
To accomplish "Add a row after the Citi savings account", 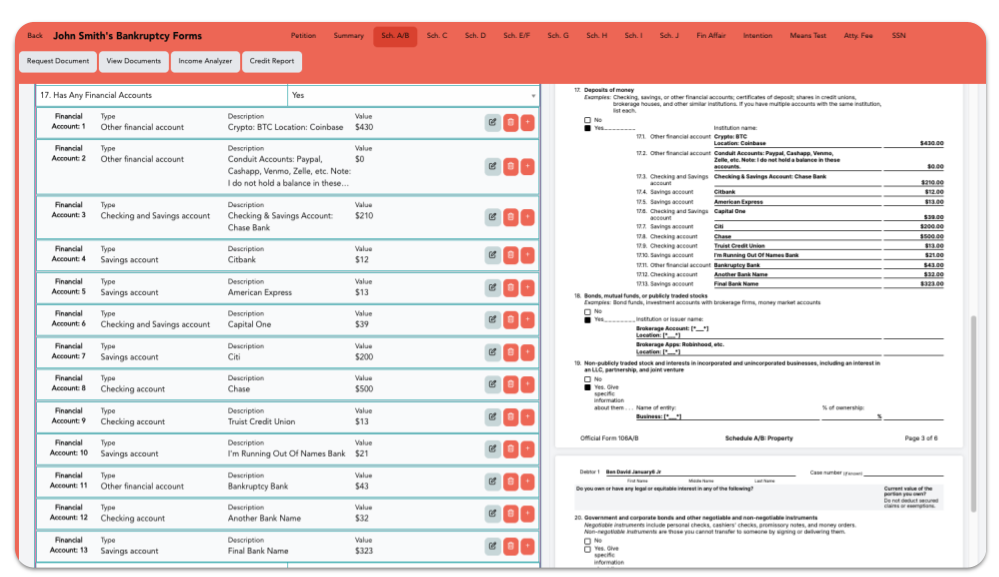I will click(x=528, y=352).
